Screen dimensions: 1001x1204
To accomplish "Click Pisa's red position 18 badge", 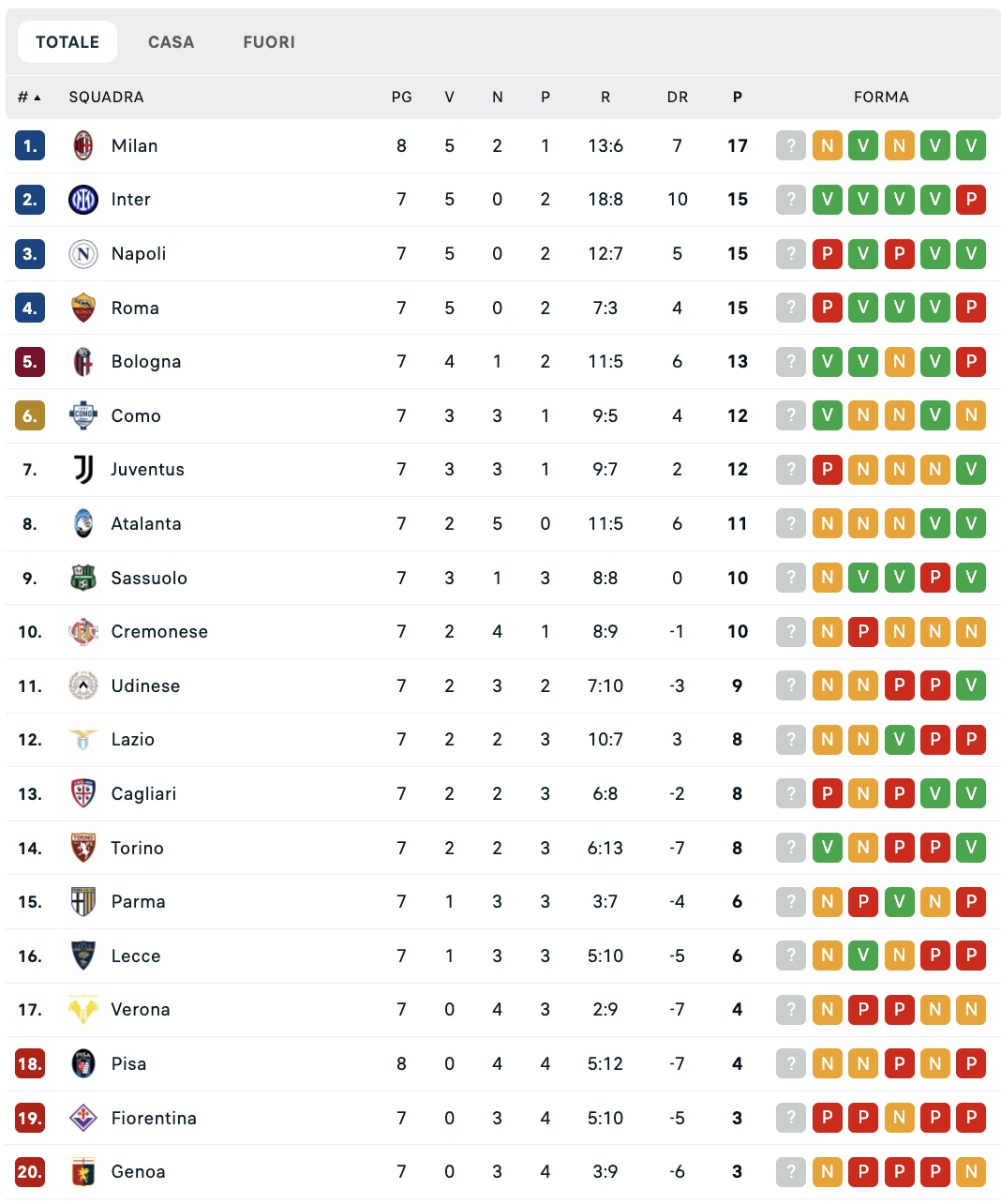I will tap(30, 1064).
